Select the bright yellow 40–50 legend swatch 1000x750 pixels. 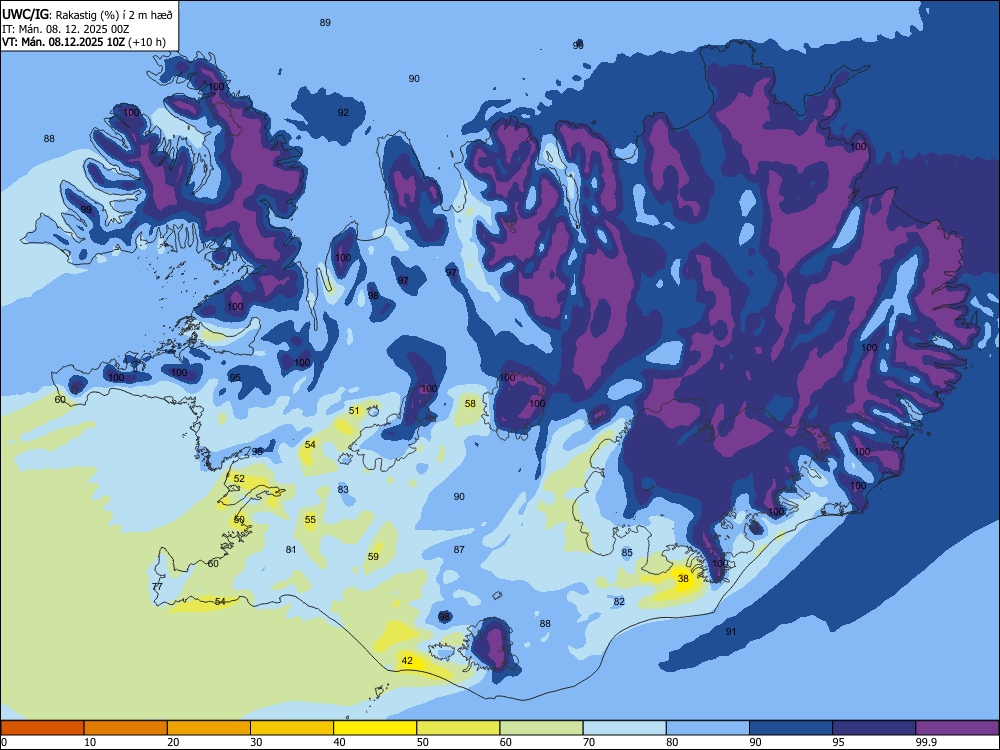[x=375, y=728]
